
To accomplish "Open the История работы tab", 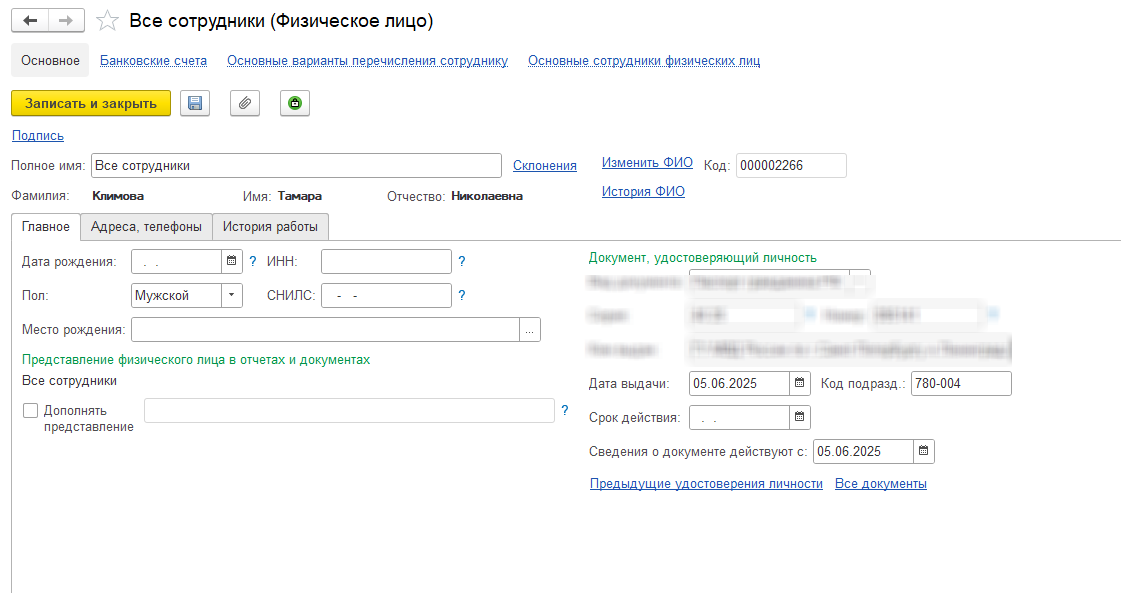I will 270,227.
